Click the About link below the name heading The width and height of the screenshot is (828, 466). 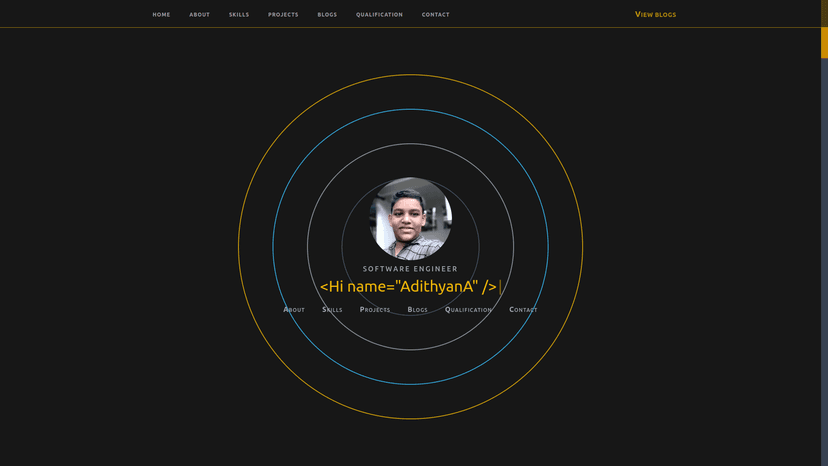pyautogui.click(x=294, y=310)
